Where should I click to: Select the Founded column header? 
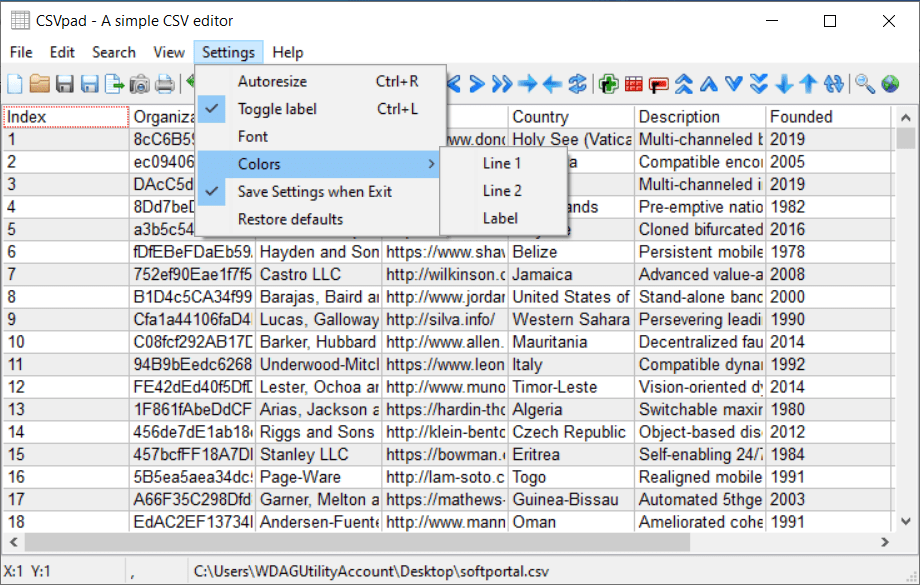[x=828, y=117]
